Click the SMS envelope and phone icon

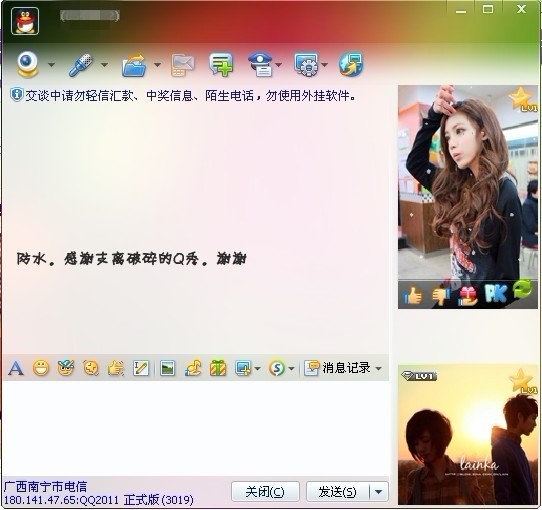pyautogui.click(x=183, y=65)
